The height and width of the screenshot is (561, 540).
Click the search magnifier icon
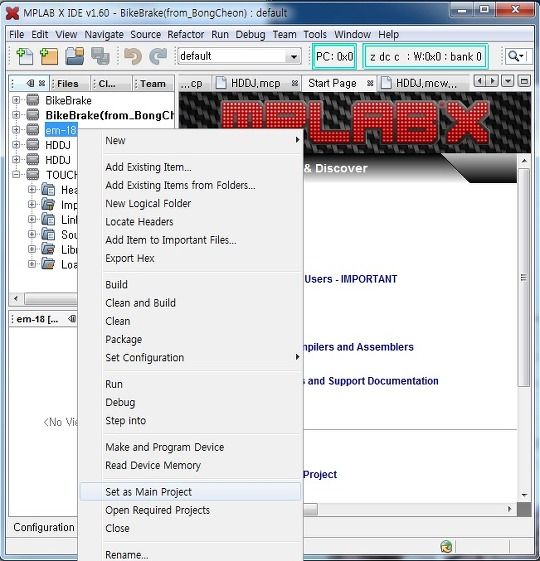[x=513, y=56]
